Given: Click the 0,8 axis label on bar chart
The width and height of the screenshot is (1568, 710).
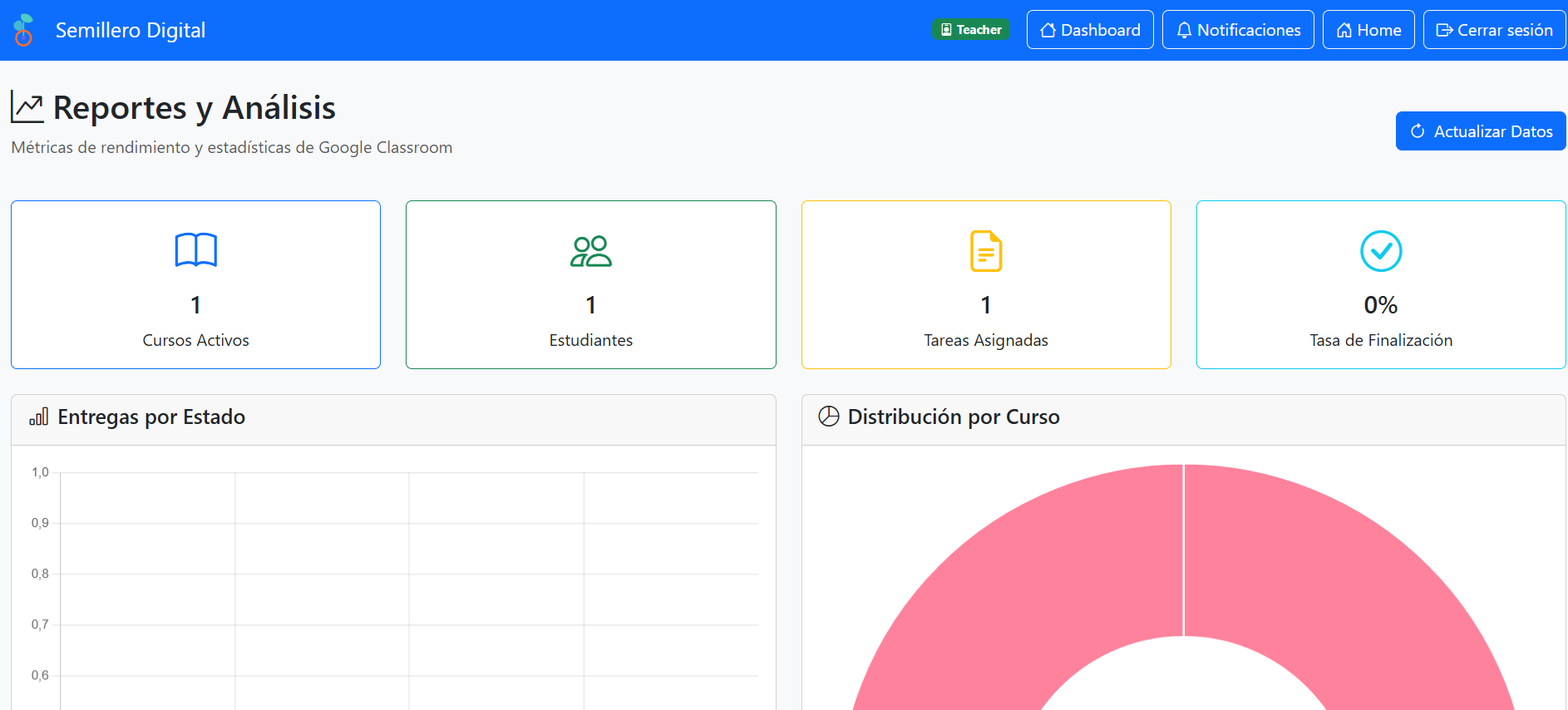Looking at the screenshot, I should [40, 574].
